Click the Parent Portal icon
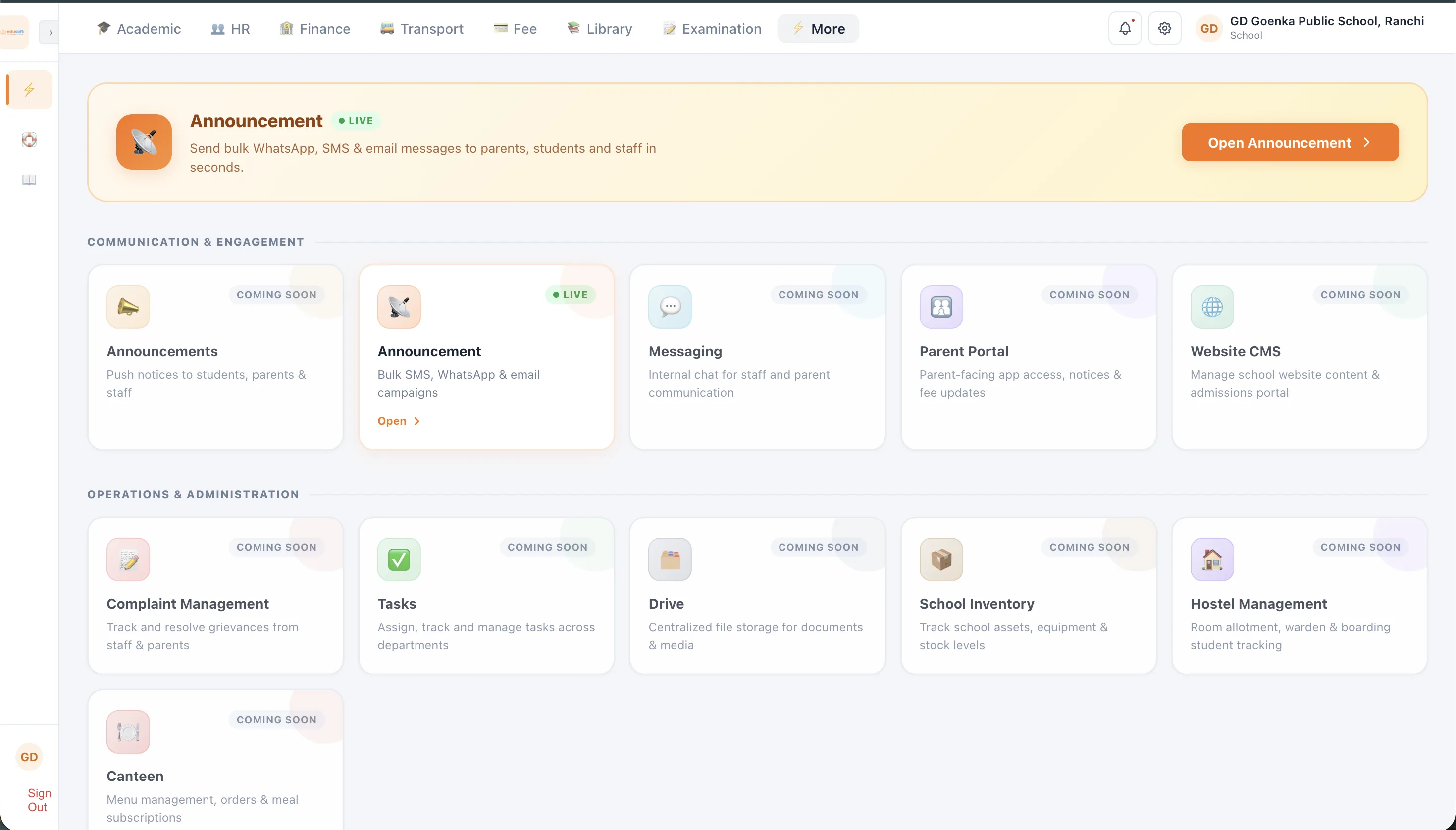 coord(941,307)
